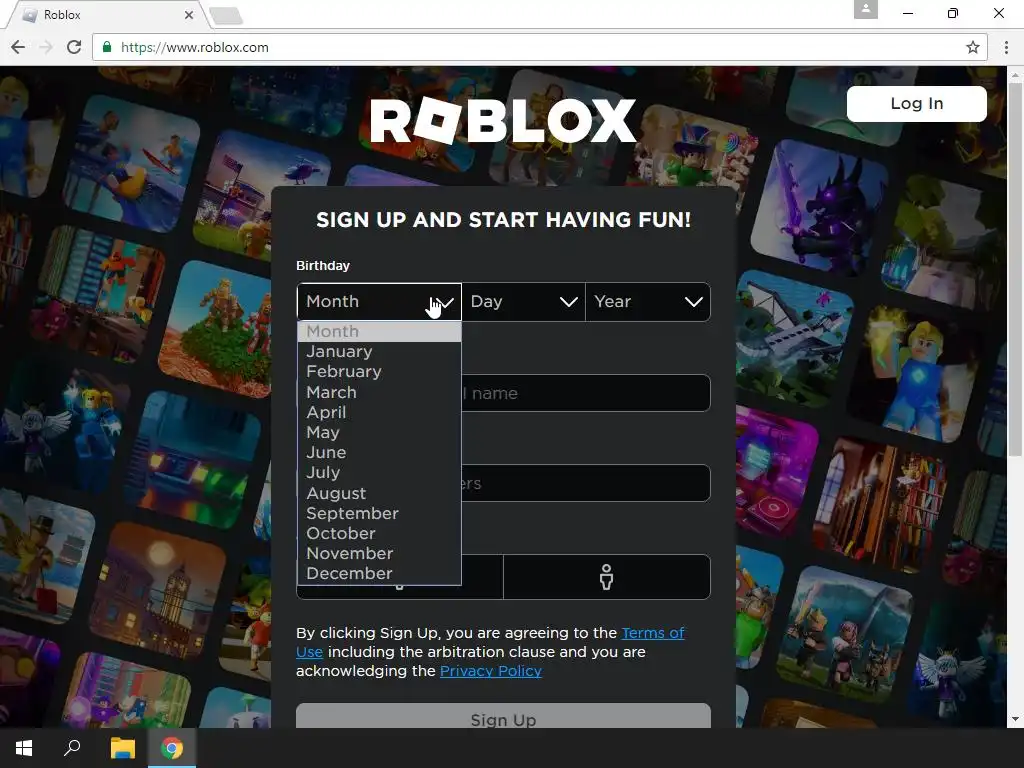
Task: Select December from month list
Action: tap(379, 573)
